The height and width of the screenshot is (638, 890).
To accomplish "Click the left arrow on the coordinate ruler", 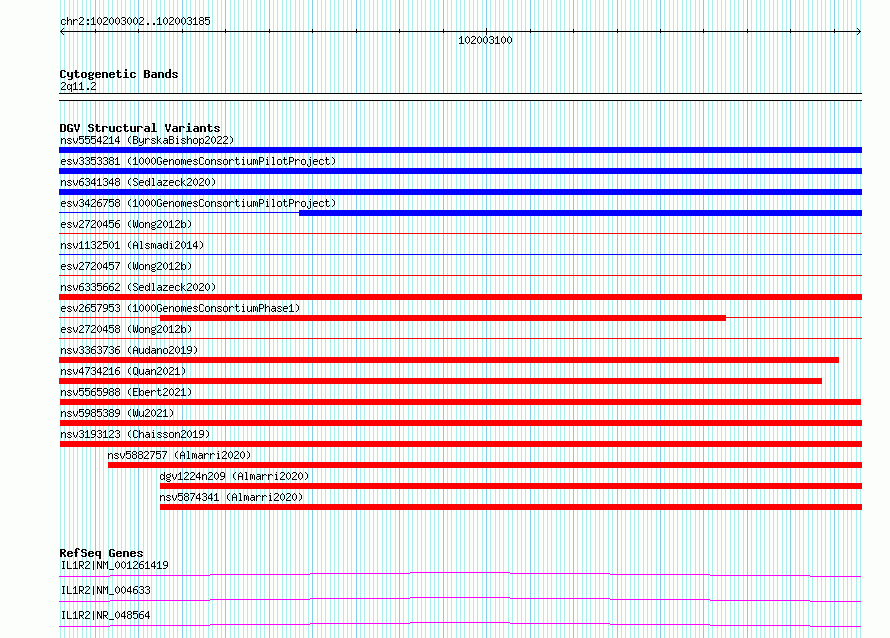I will [62, 32].
